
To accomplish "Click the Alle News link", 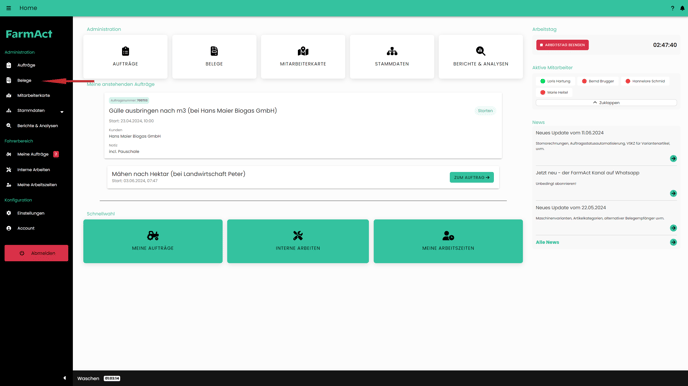I will pos(547,242).
